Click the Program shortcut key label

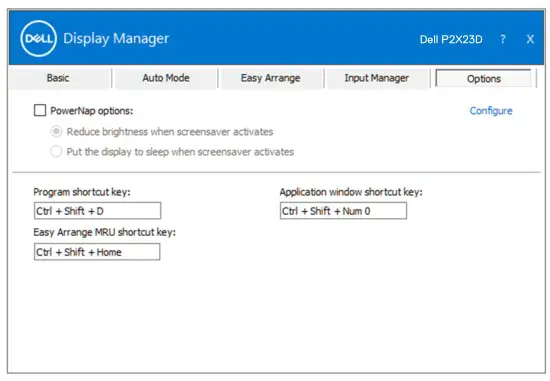(x=82, y=192)
